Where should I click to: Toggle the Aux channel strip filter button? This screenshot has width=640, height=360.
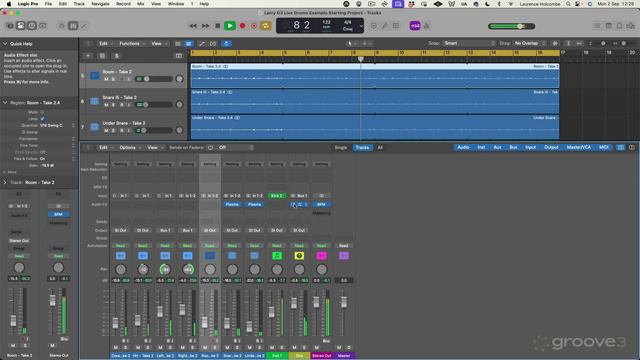497,147
